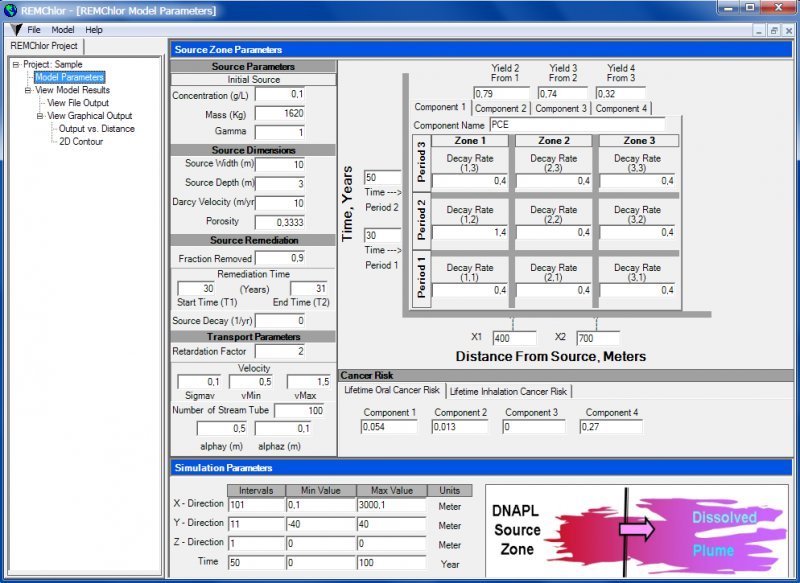Switch to the Component 2 tab
The image size is (800, 583).
point(501,109)
